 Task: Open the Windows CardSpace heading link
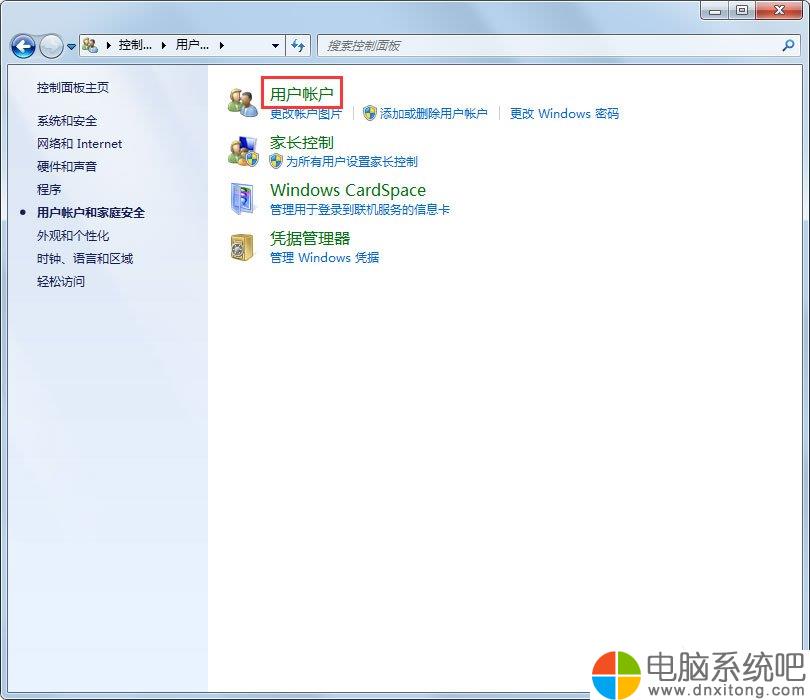click(x=348, y=190)
